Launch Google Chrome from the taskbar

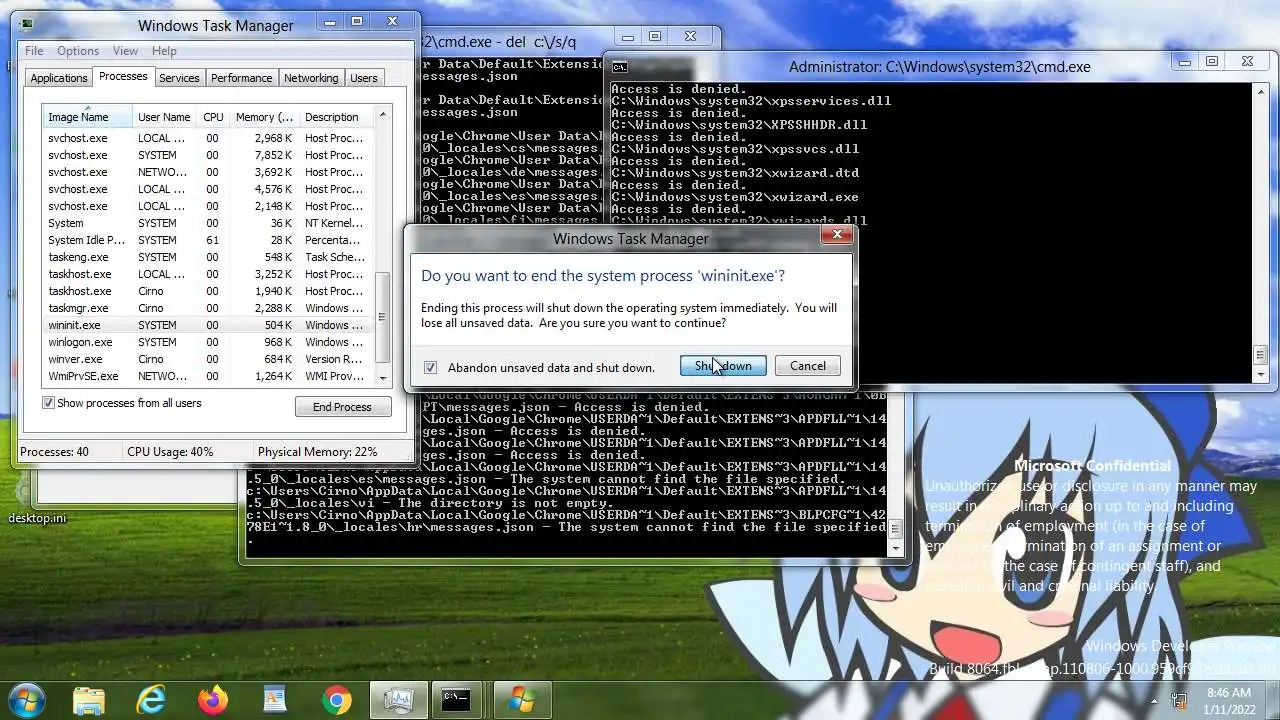click(337, 699)
